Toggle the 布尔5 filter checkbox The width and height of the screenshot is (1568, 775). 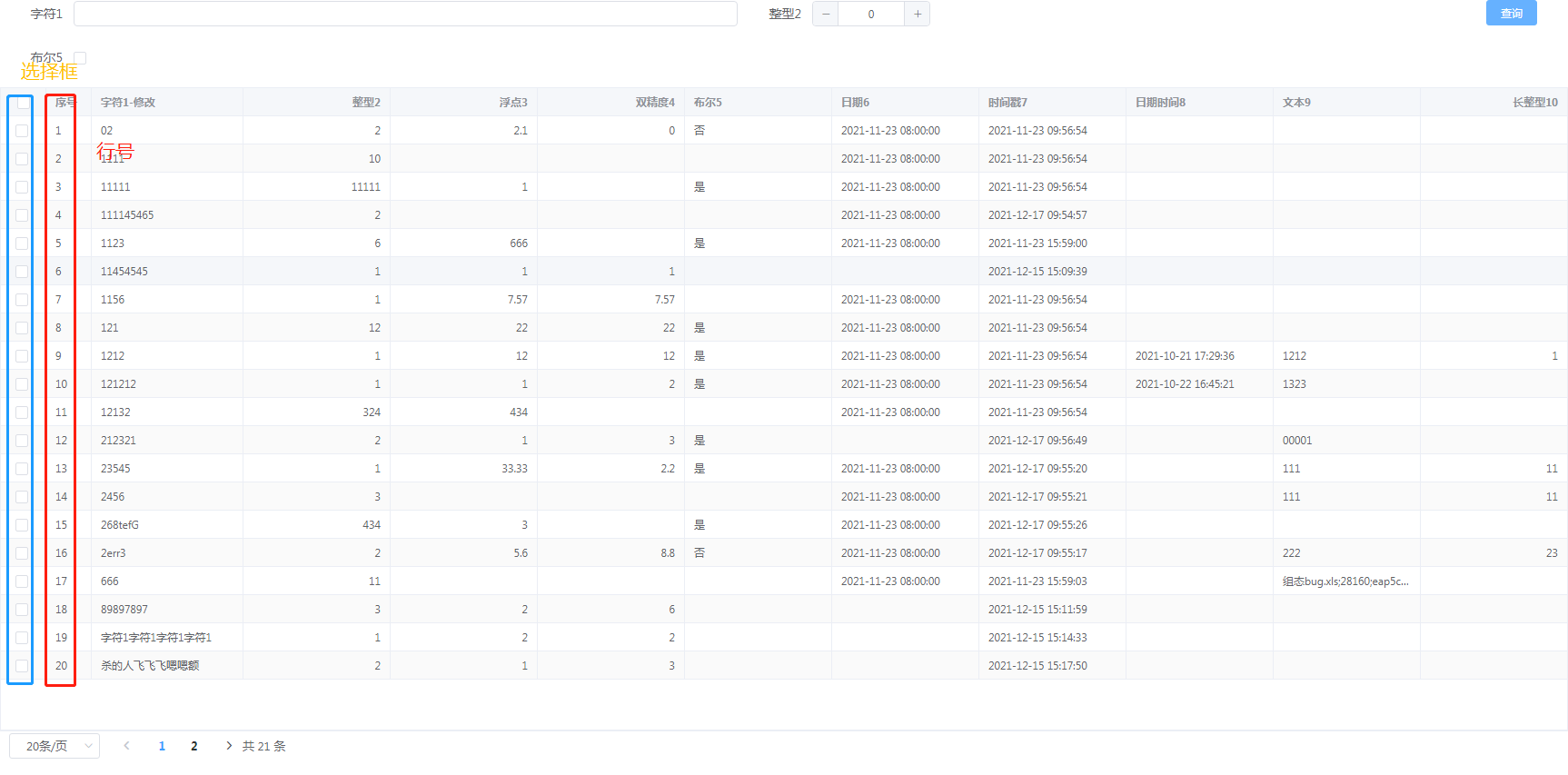[80, 58]
